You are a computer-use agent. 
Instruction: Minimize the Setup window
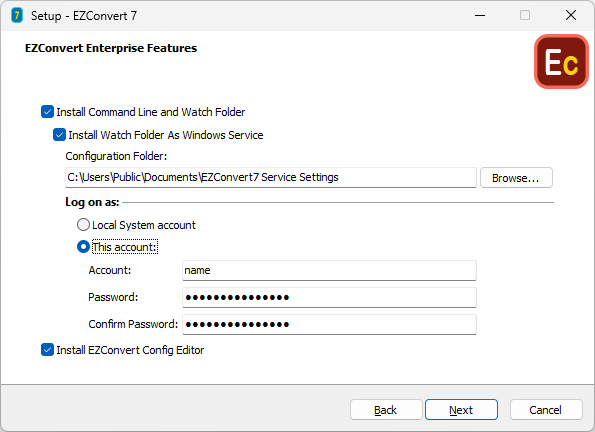coord(480,16)
